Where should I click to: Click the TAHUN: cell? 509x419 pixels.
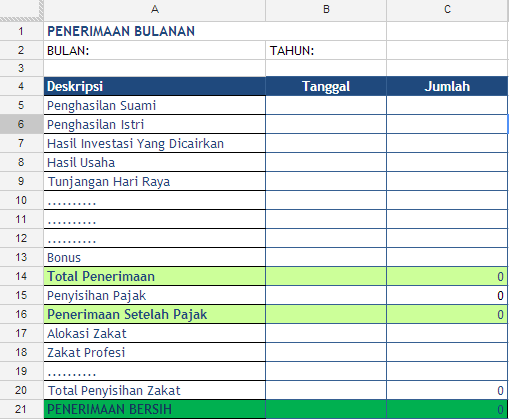[x=326, y=51]
